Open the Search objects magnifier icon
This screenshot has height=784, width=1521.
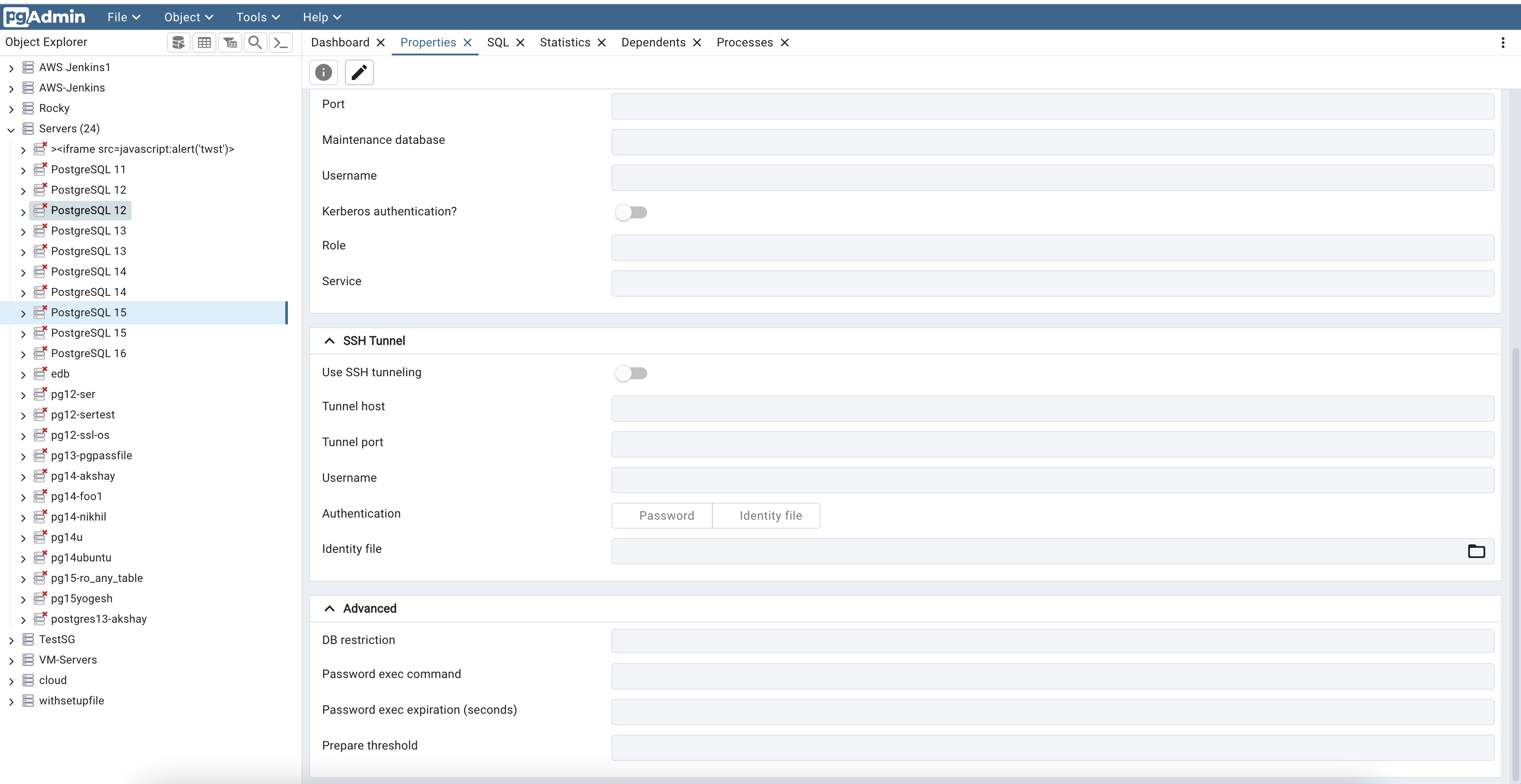tap(255, 42)
